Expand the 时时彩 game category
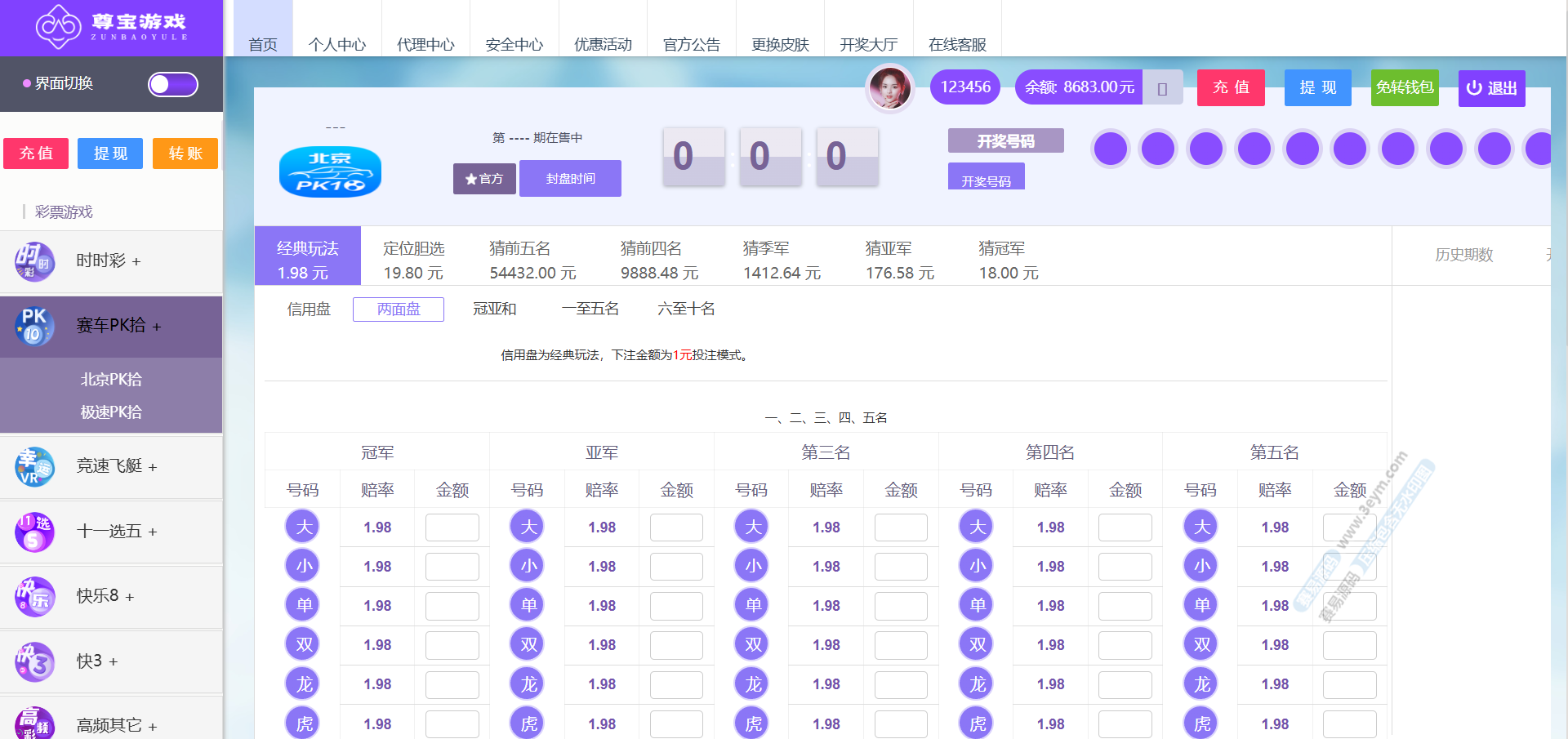Viewport: 1568px width, 739px height. [x=108, y=261]
